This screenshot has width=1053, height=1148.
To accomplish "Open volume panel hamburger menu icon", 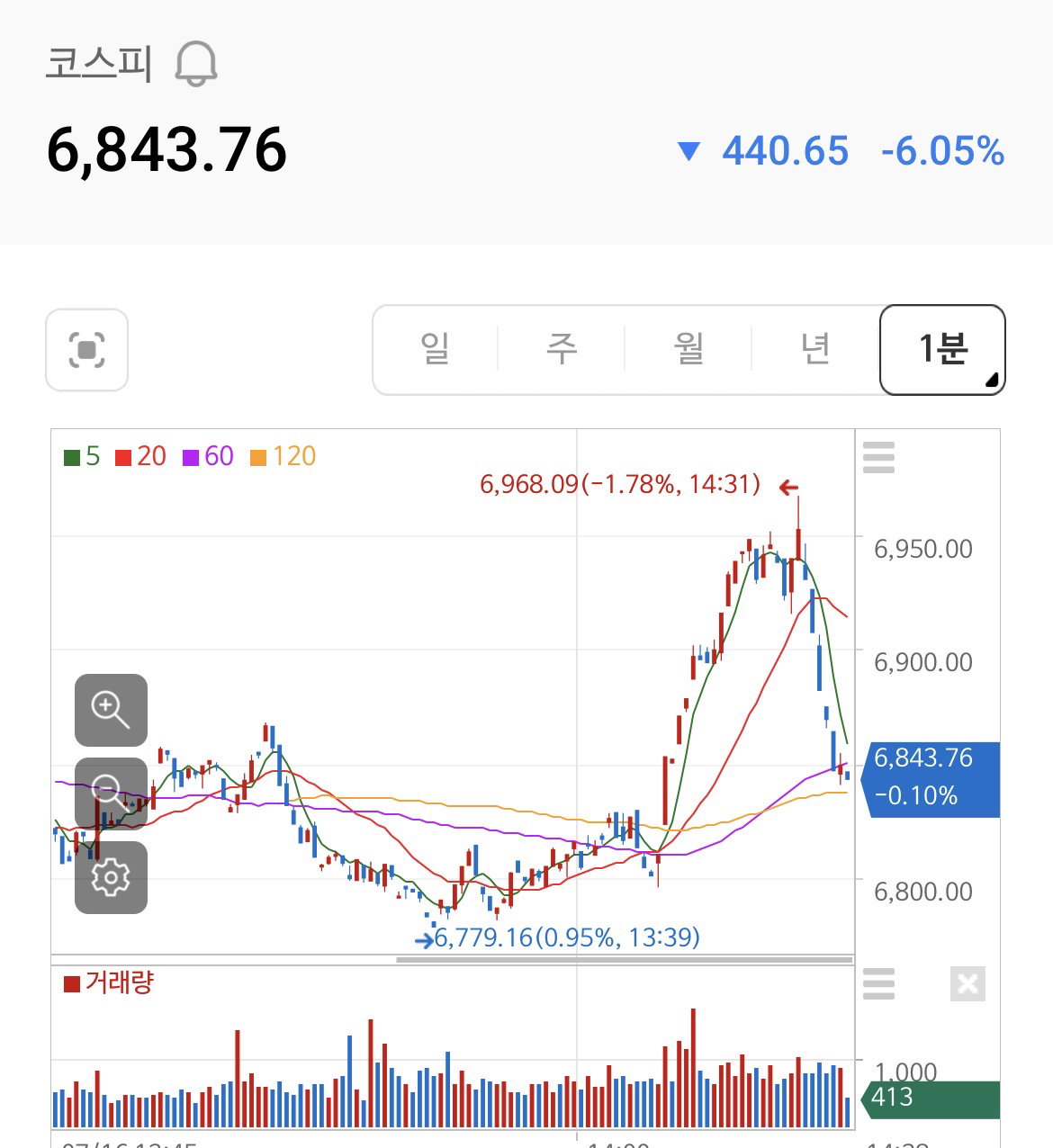I will (x=878, y=983).
